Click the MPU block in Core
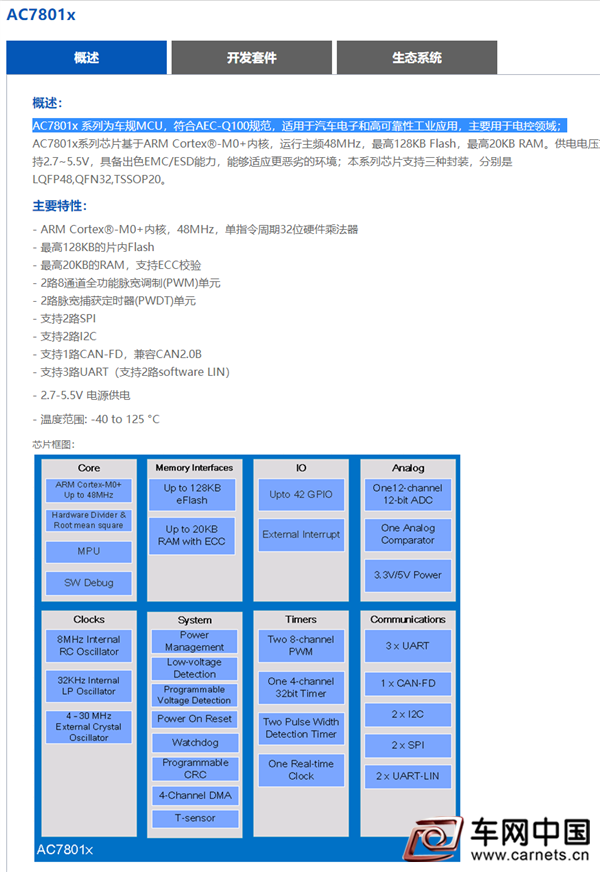This screenshot has width=600, height=872. coord(88,551)
